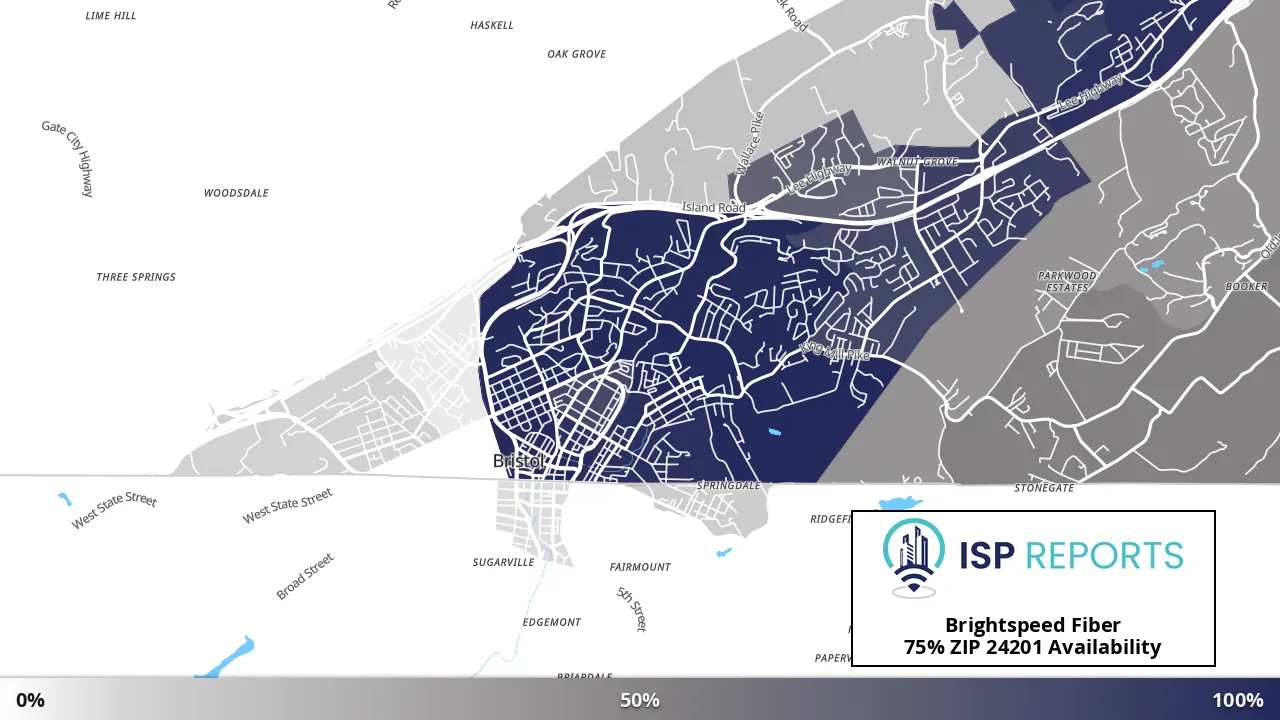Select the Brightspeed Fiber caption
1280x720 pixels.
coord(1033,626)
